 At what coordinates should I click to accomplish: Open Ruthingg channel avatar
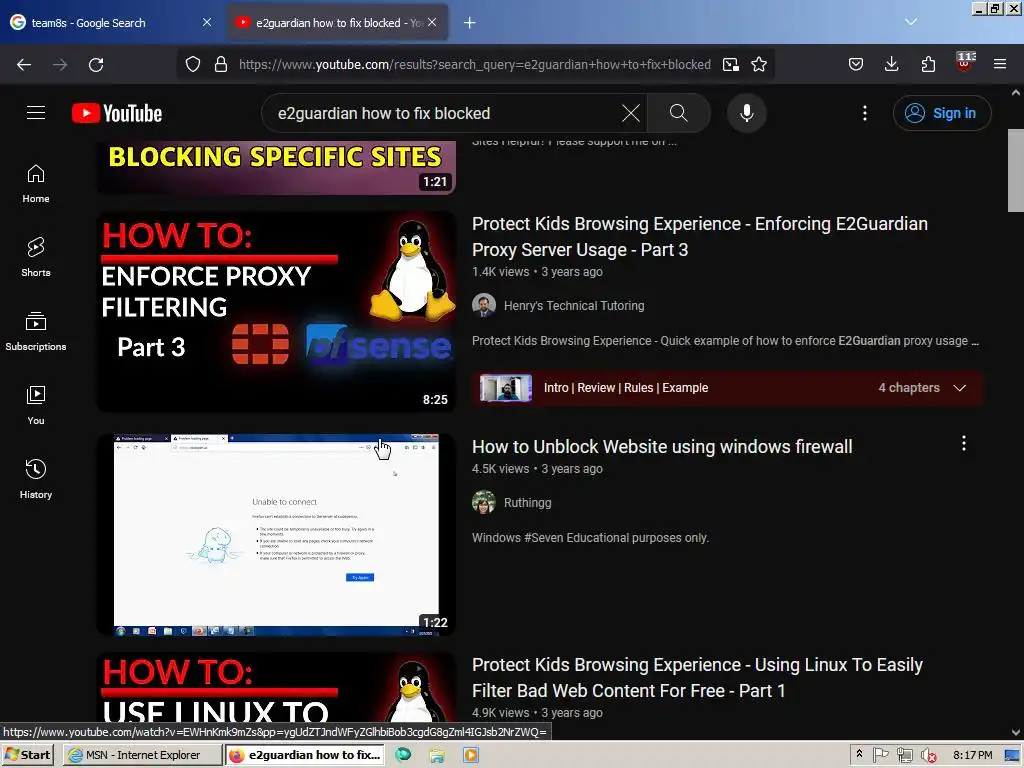coord(484,503)
